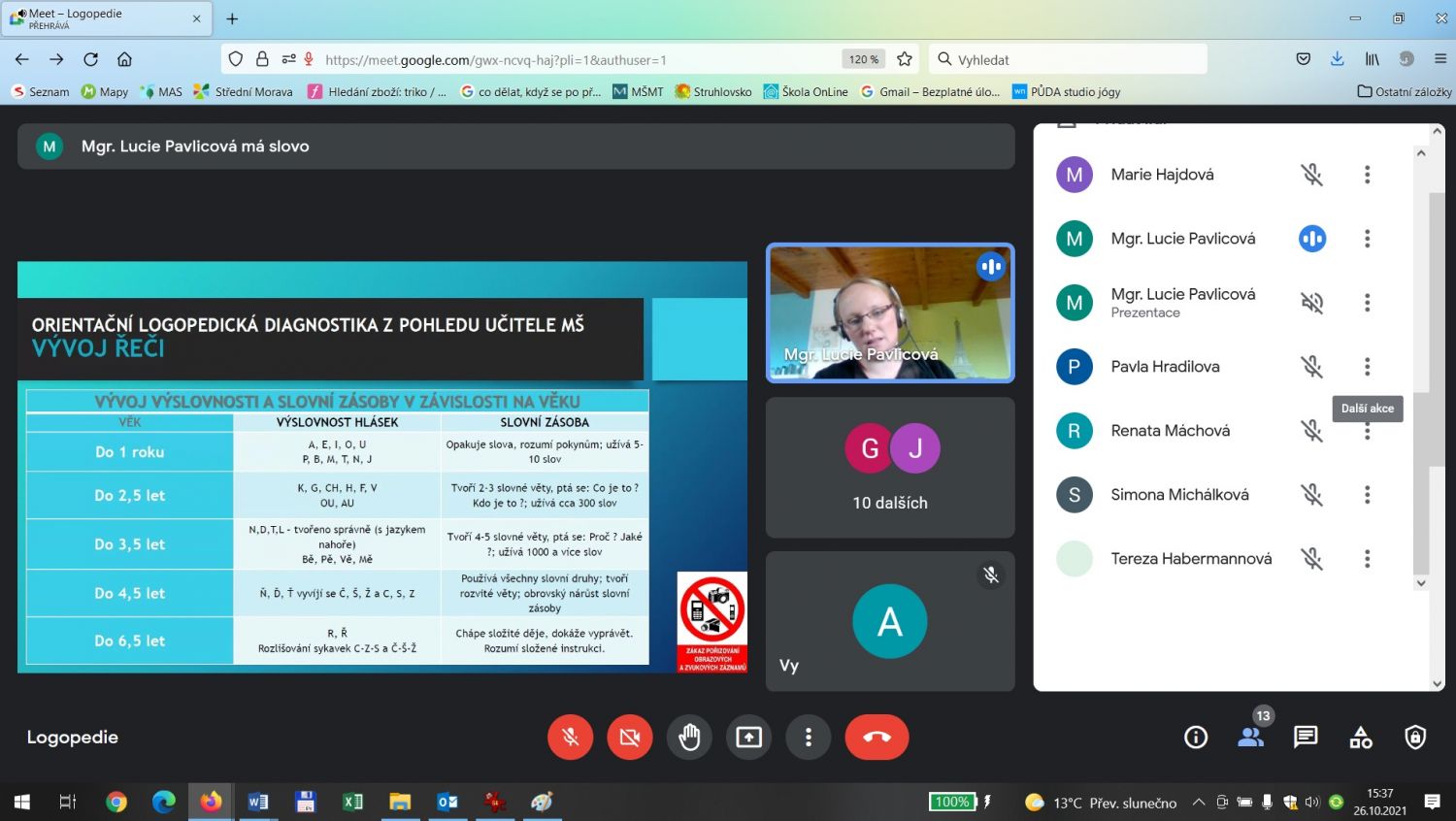Open more options for Pavla Hradilova
Viewport: 1456px width, 821px height.
[1367, 367]
